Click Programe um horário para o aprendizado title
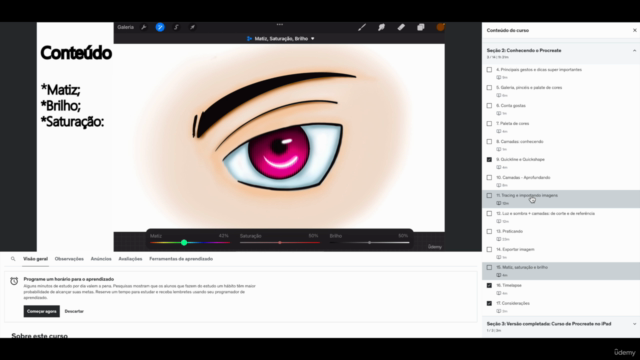Screen dimensions: 640x360 coord(69,279)
